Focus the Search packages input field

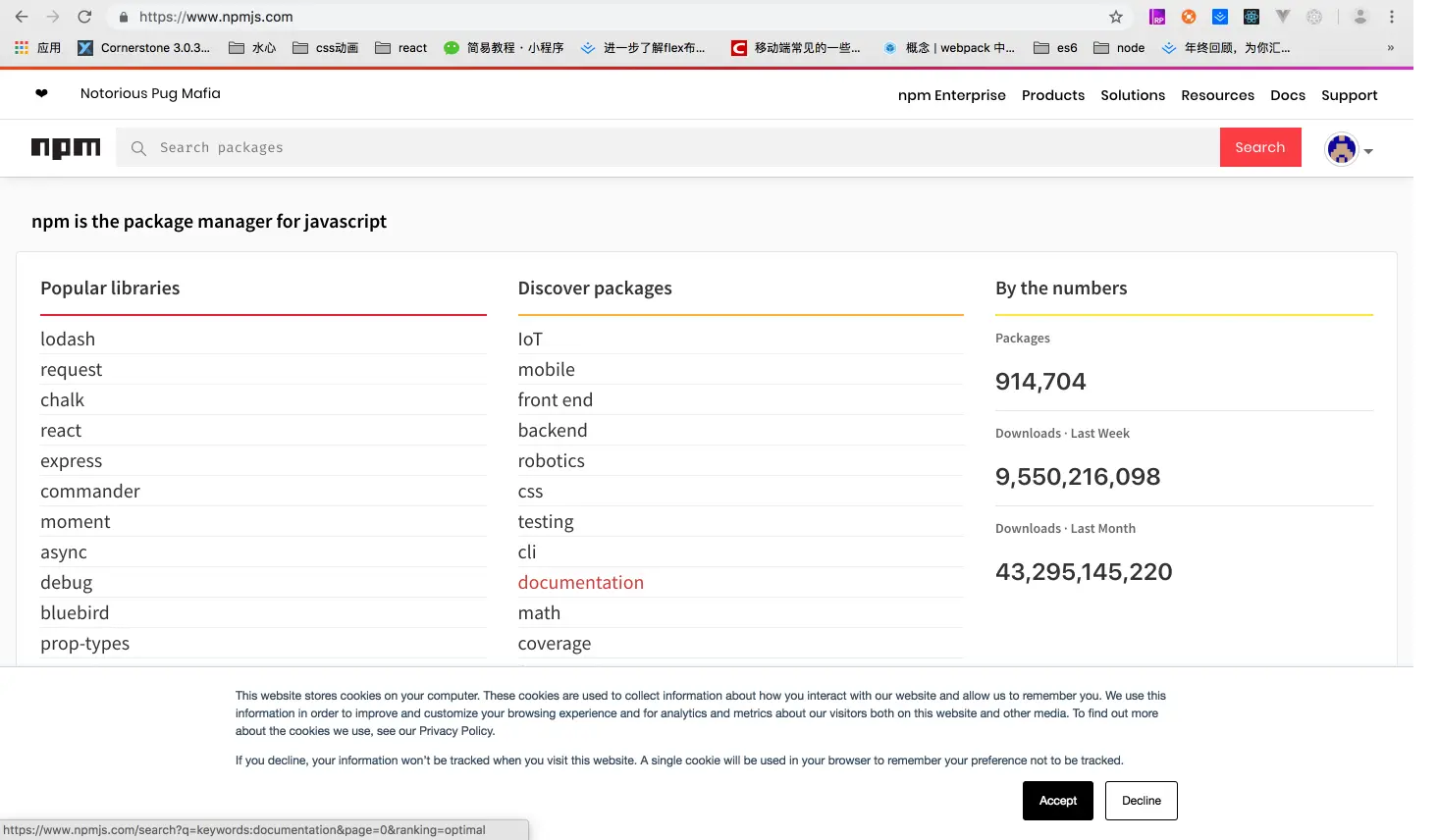667,147
